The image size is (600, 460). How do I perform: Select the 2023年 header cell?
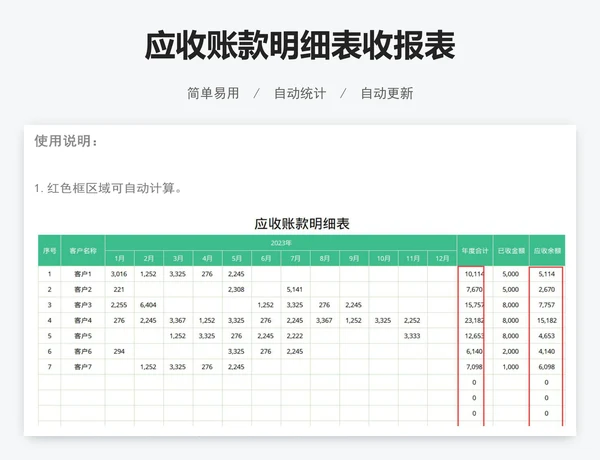(x=281, y=243)
